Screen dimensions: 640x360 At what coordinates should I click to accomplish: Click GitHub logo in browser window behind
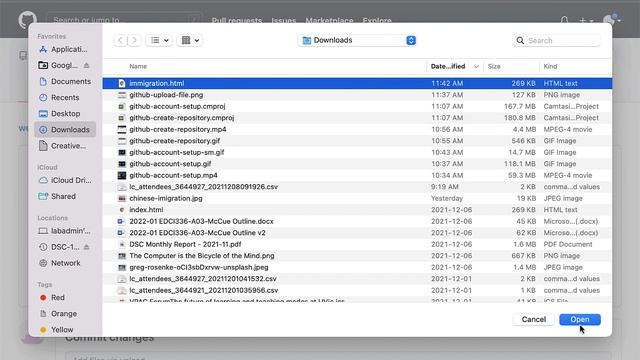pyautogui.click(x=28, y=19)
